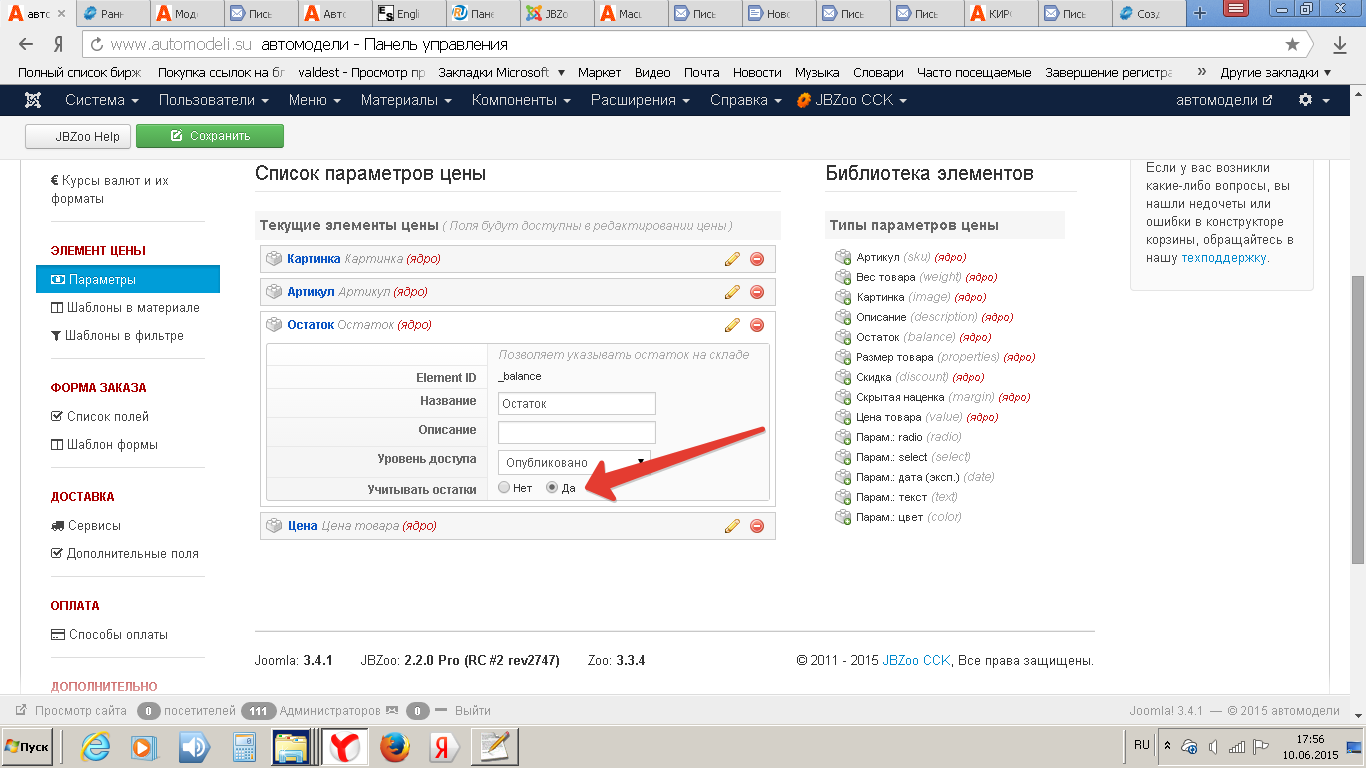This screenshot has height=768, width=1366.
Task: Click the pencil edit icon for Картинка
Action: (x=732, y=259)
